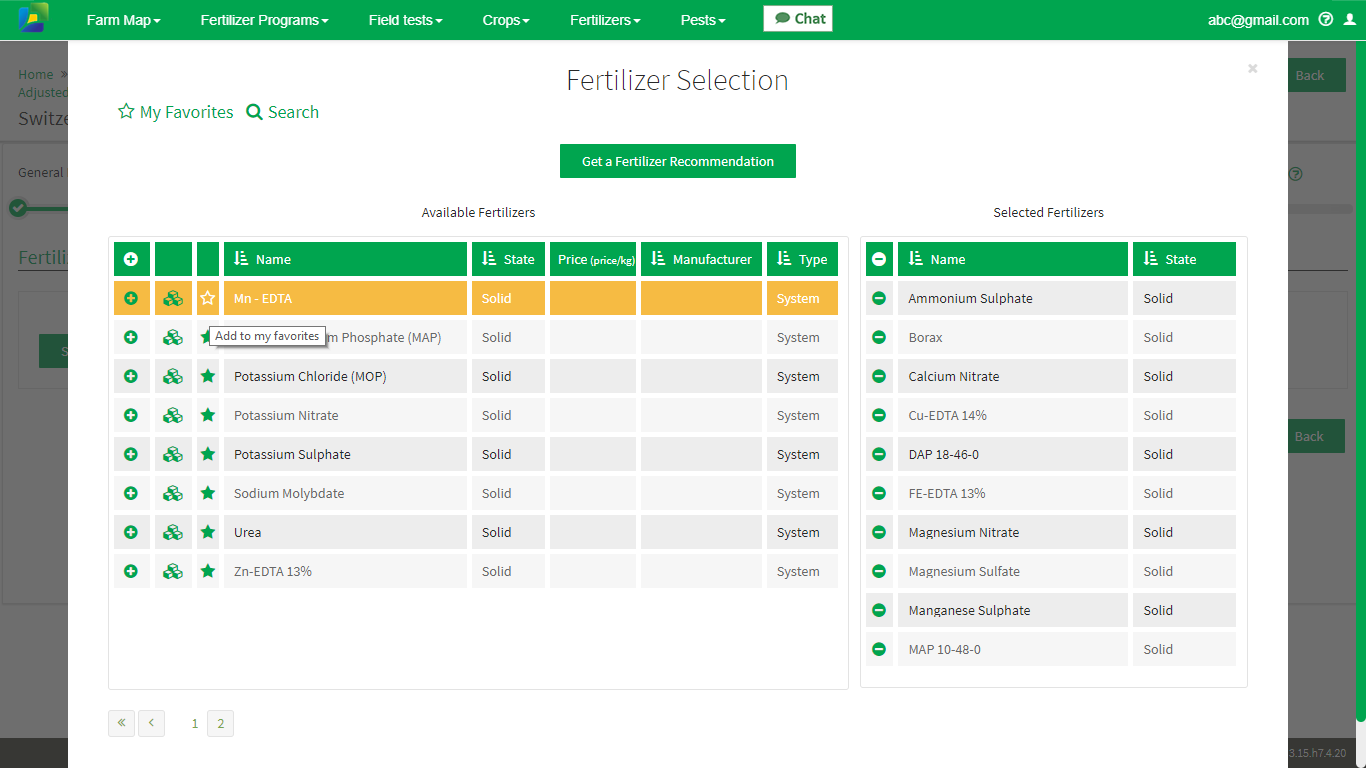This screenshot has width=1366, height=768.
Task: Open the Field tests menu
Action: [405, 20]
